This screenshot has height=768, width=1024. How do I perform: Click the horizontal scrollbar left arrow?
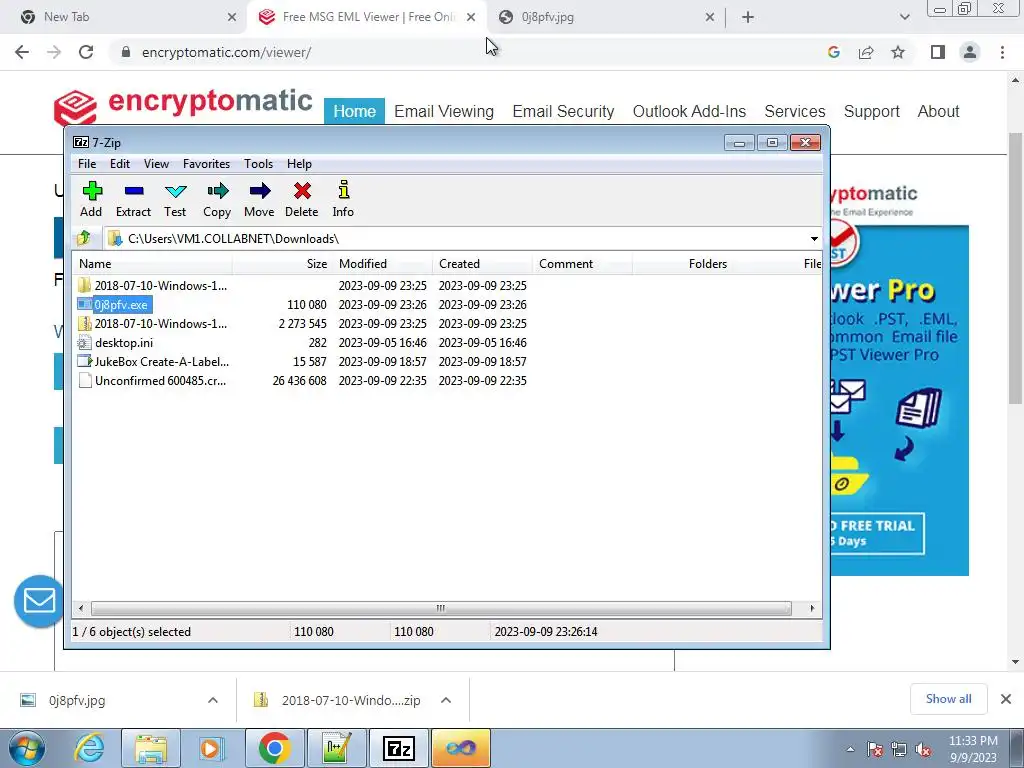(x=81, y=608)
